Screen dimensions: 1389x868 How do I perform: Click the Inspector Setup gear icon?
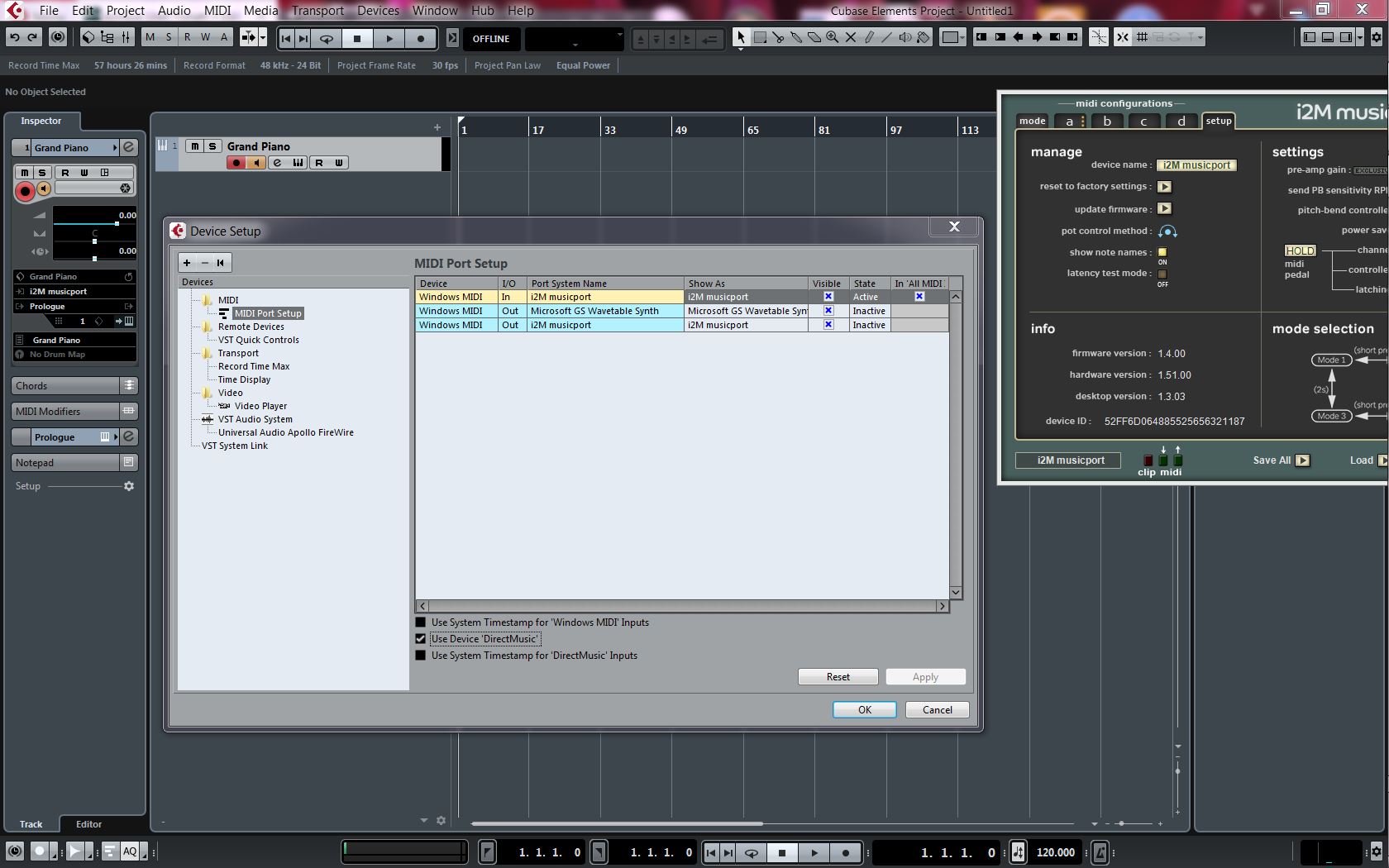pyautogui.click(x=129, y=486)
